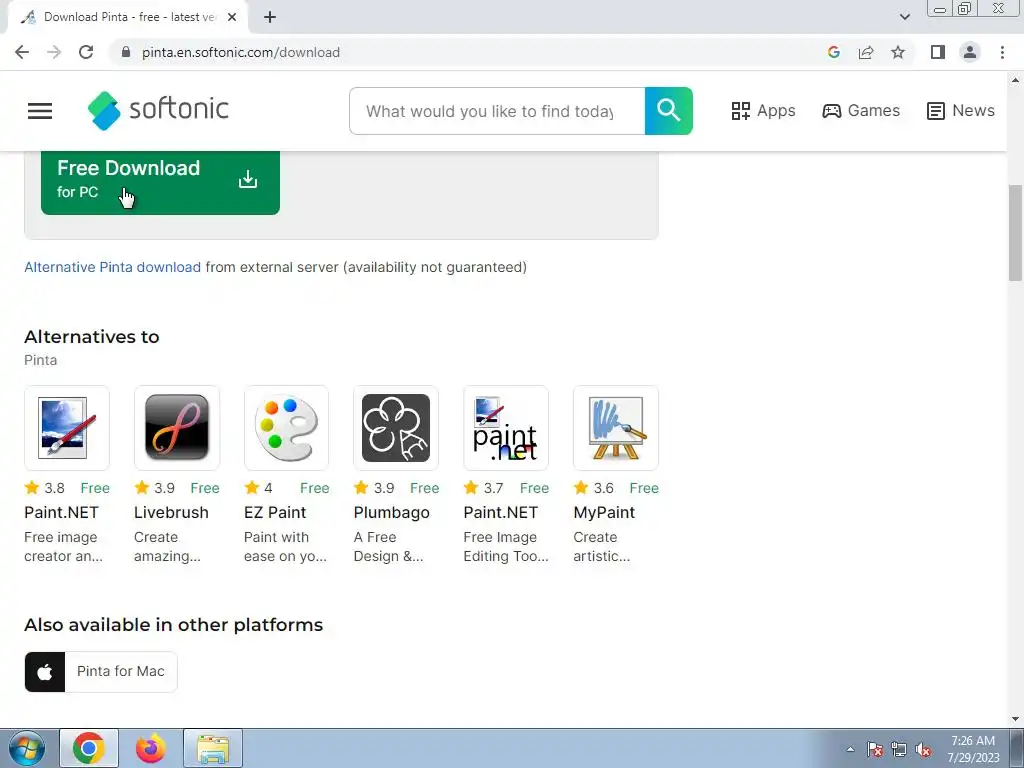Click the Google icon in address bar
This screenshot has width=1024, height=768.
click(x=833, y=52)
